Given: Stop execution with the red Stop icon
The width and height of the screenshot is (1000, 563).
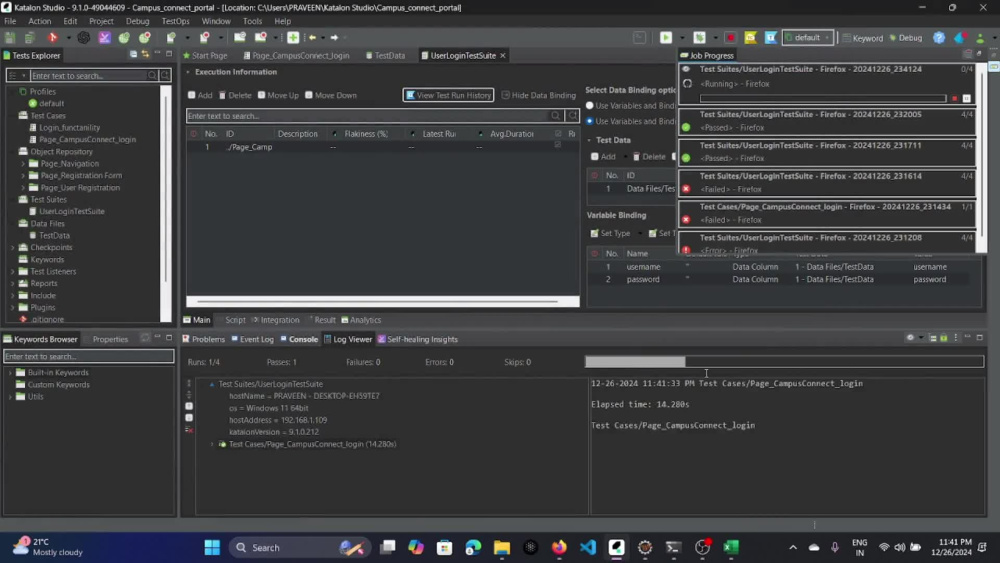Looking at the screenshot, I should pos(731,38).
